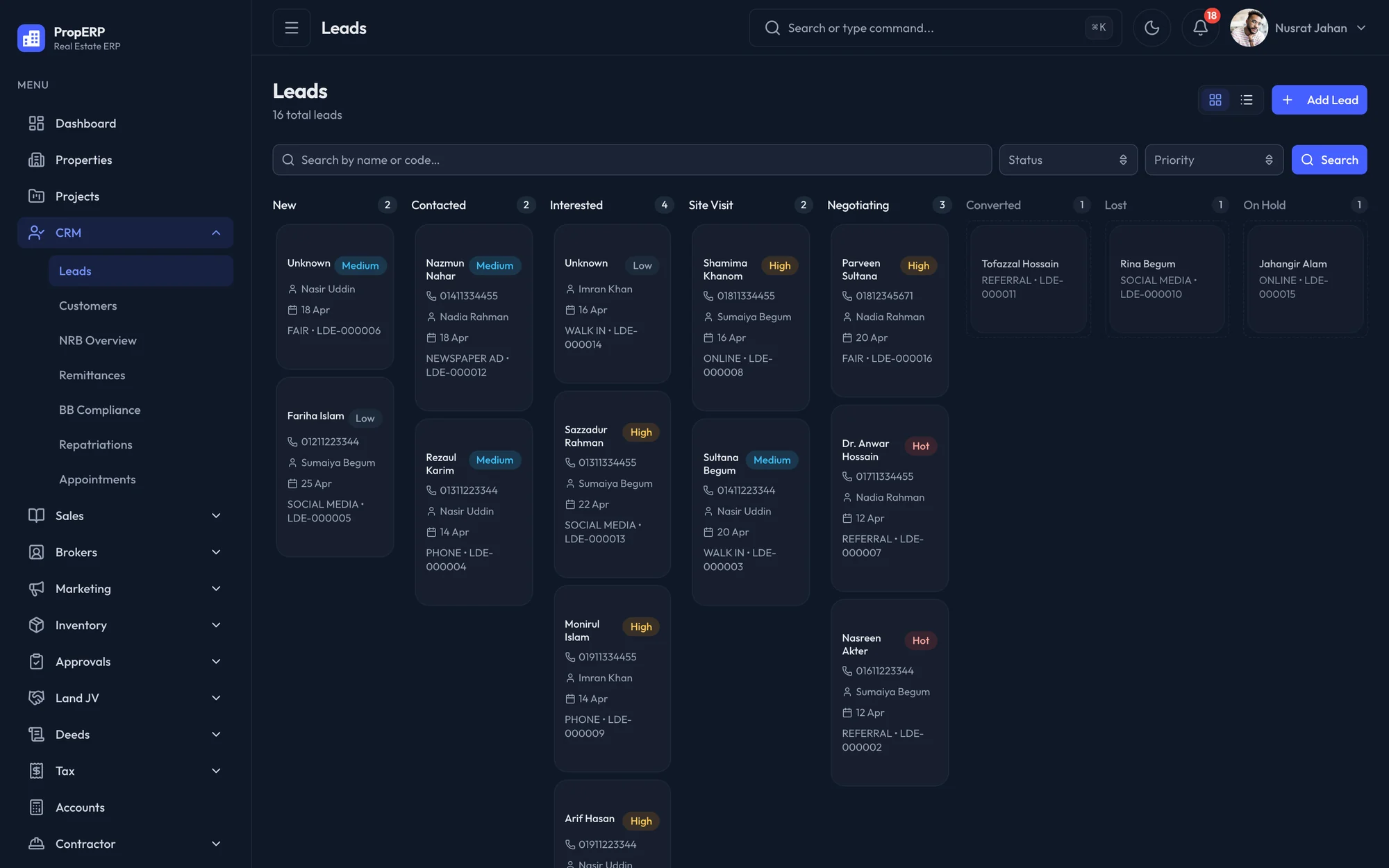Click the Contractor hard-hat icon

[36, 844]
